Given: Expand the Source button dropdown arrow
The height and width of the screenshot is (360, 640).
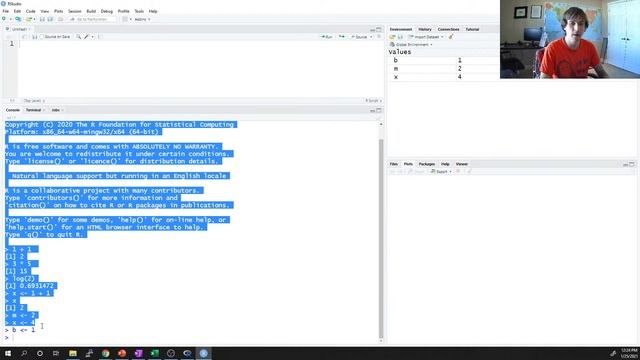Looking at the screenshot, I should tap(371, 37).
